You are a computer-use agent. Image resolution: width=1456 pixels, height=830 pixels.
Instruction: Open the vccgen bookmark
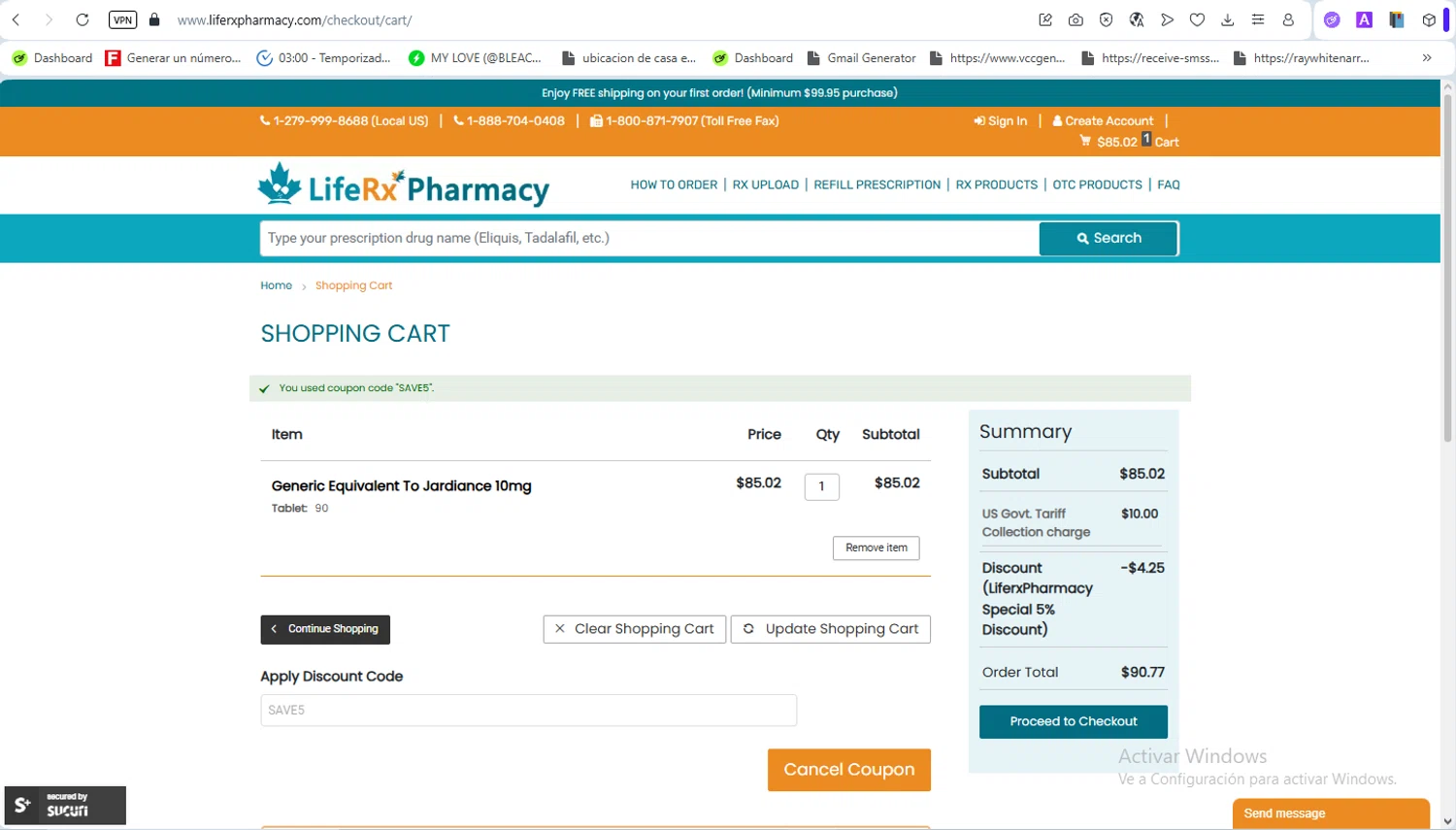point(998,58)
